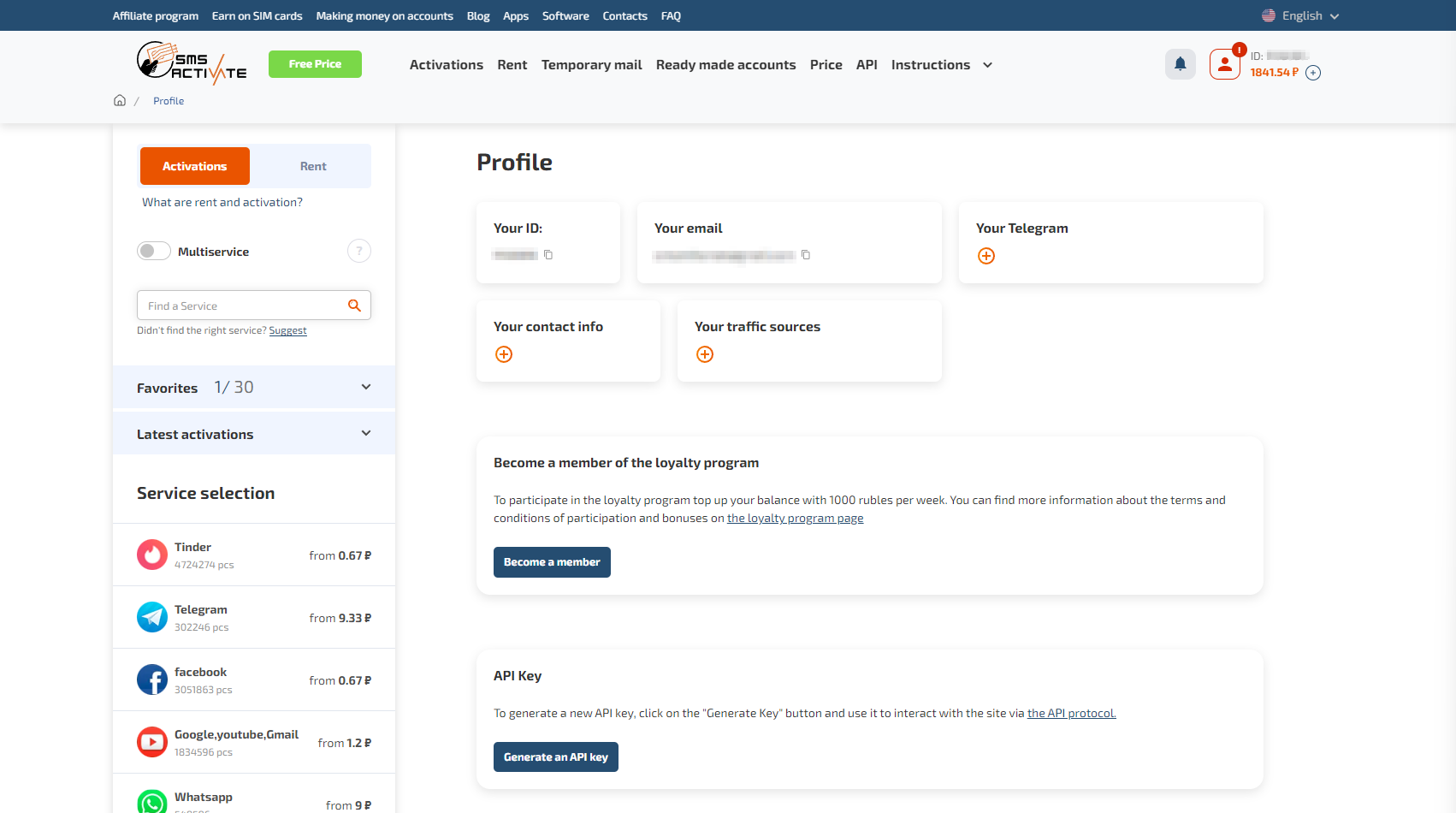Expand the Favorites section
The width and height of the screenshot is (1456, 813).
point(366,387)
